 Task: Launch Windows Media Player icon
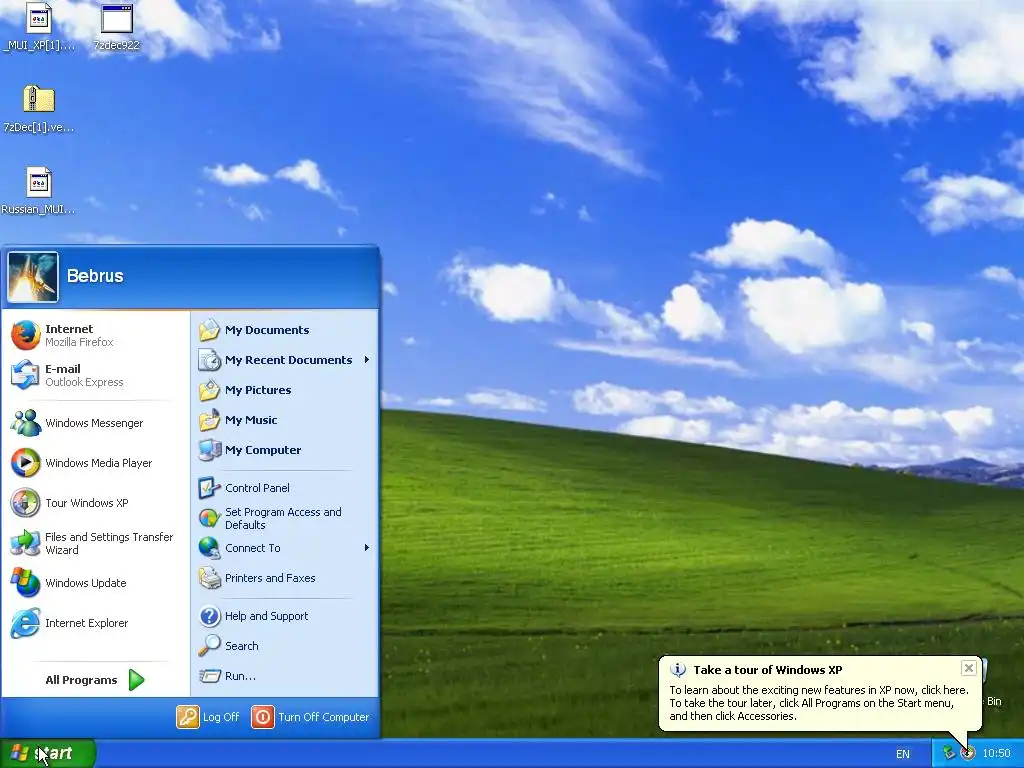tap(26, 463)
